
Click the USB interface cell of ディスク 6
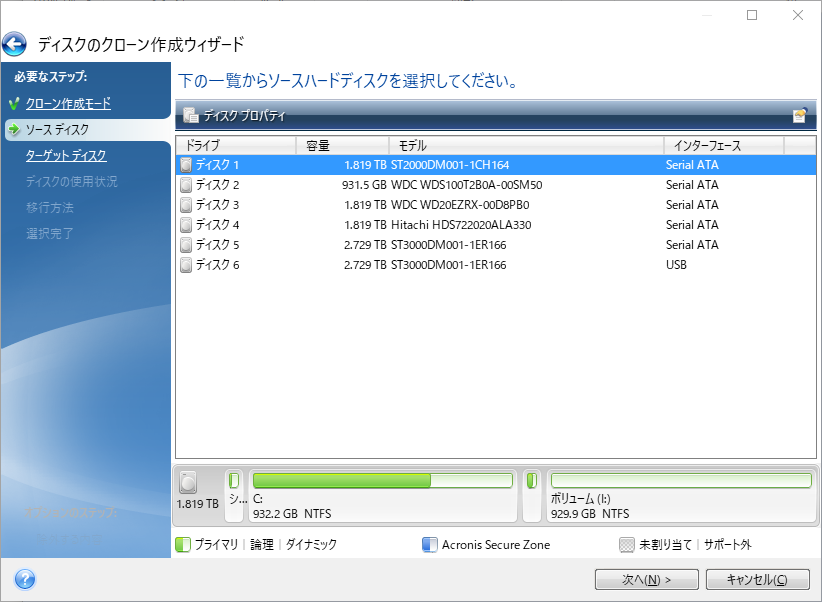pyautogui.click(x=676, y=265)
